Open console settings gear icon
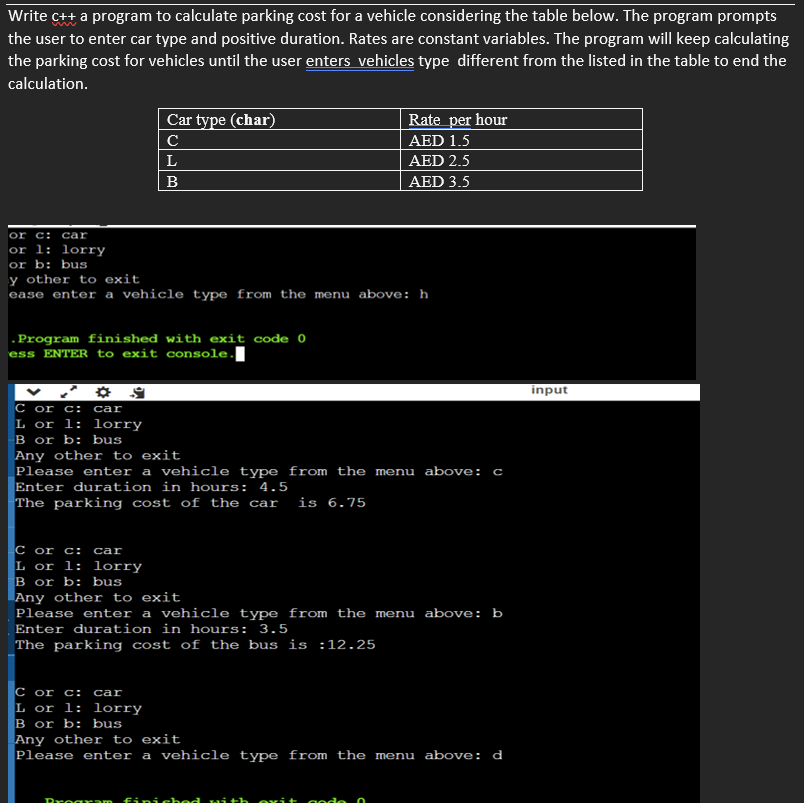 coord(103,392)
